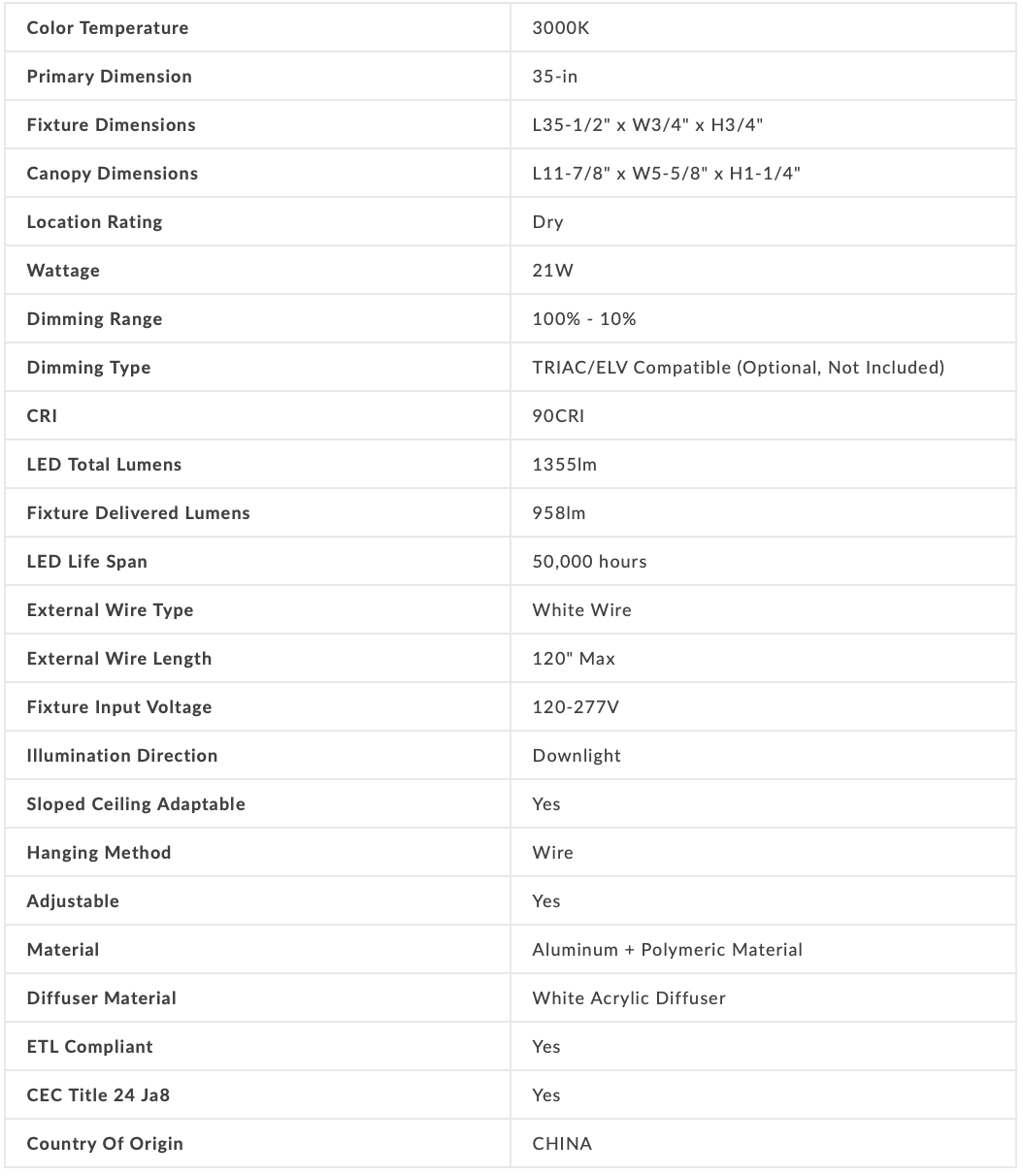Click the Primary Dimension row label
The width and height of the screenshot is (1023, 1176).
[x=110, y=77]
